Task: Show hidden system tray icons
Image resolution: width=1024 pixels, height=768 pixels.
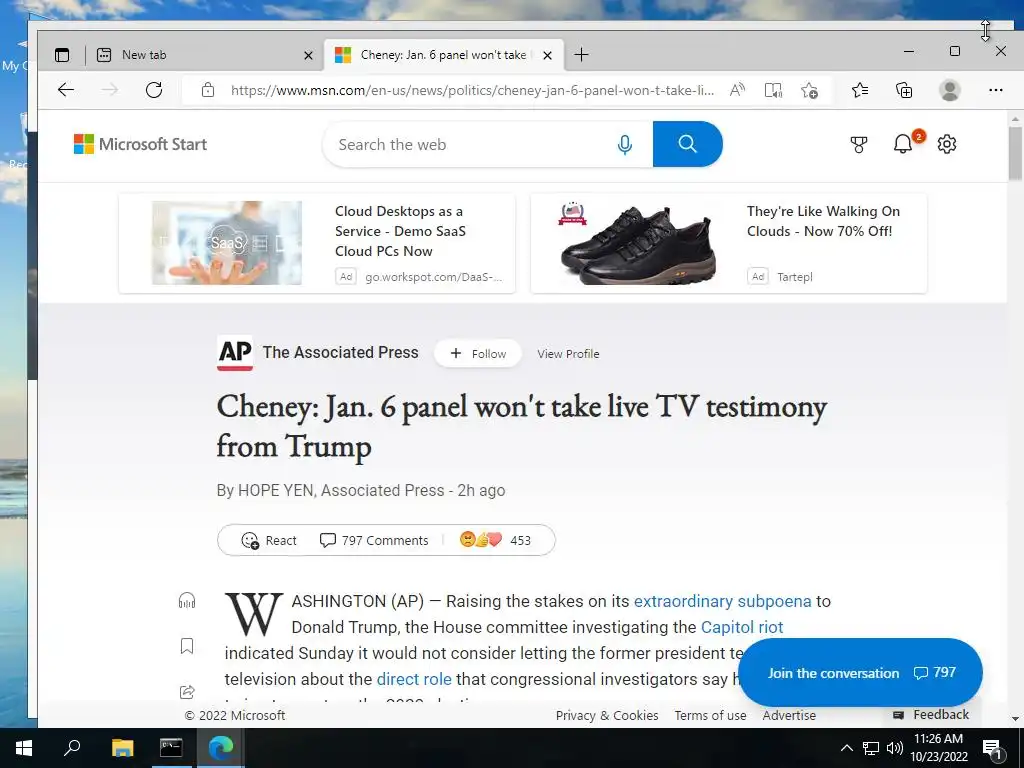Action: 846,748
